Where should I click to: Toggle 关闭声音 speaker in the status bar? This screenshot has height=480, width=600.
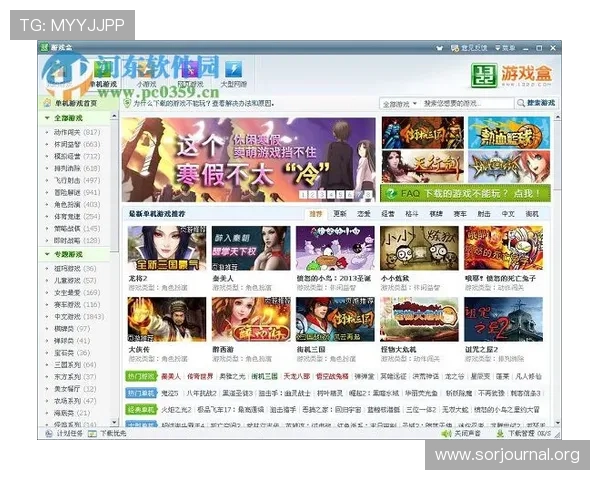pyautogui.click(x=461, y=434)
